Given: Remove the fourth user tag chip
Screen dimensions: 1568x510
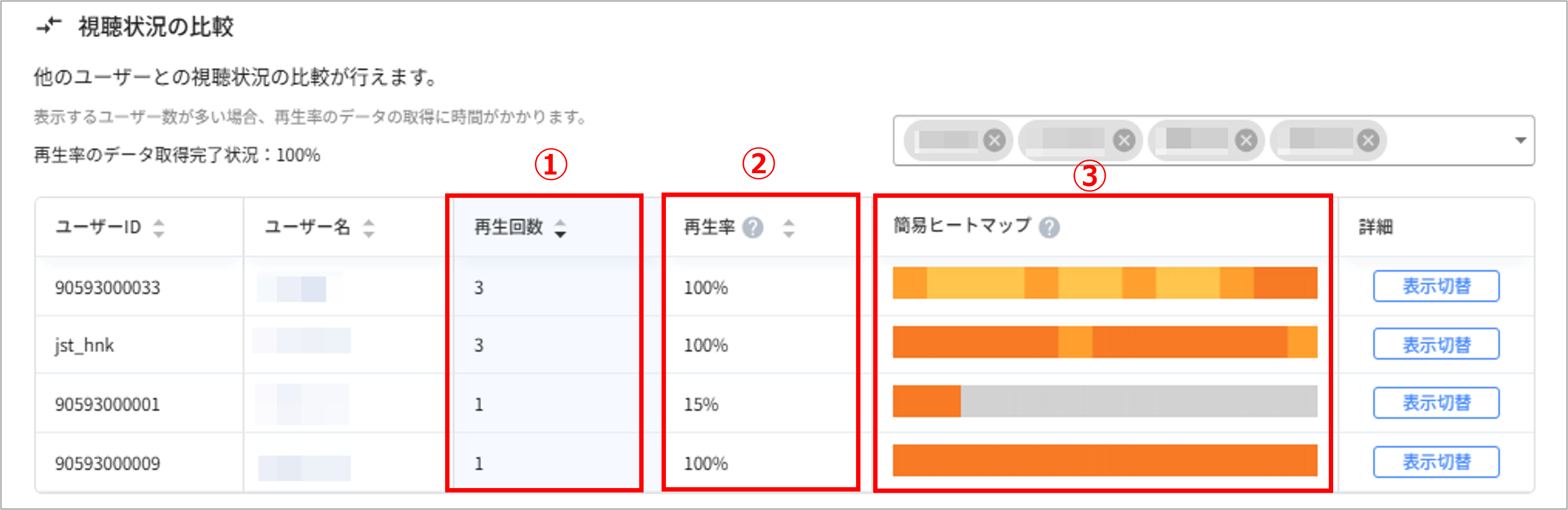Looking at the screenshot, I should [x=1368, y=141].
